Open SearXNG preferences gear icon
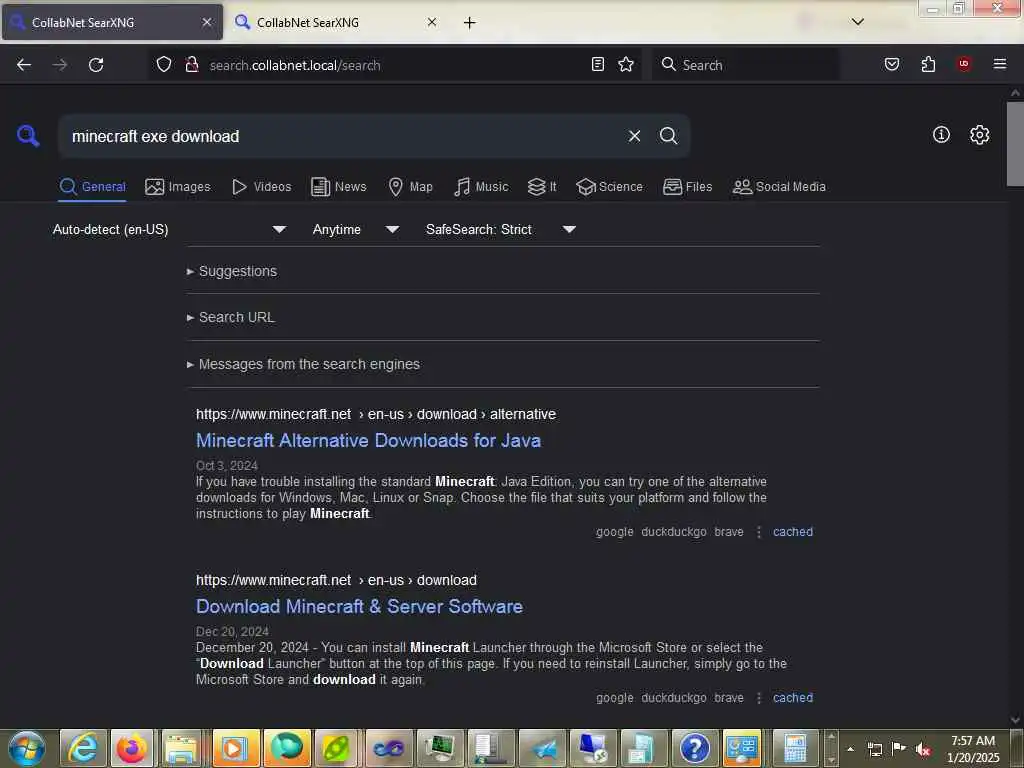The image size is (1024, 768). coord(979,135)
